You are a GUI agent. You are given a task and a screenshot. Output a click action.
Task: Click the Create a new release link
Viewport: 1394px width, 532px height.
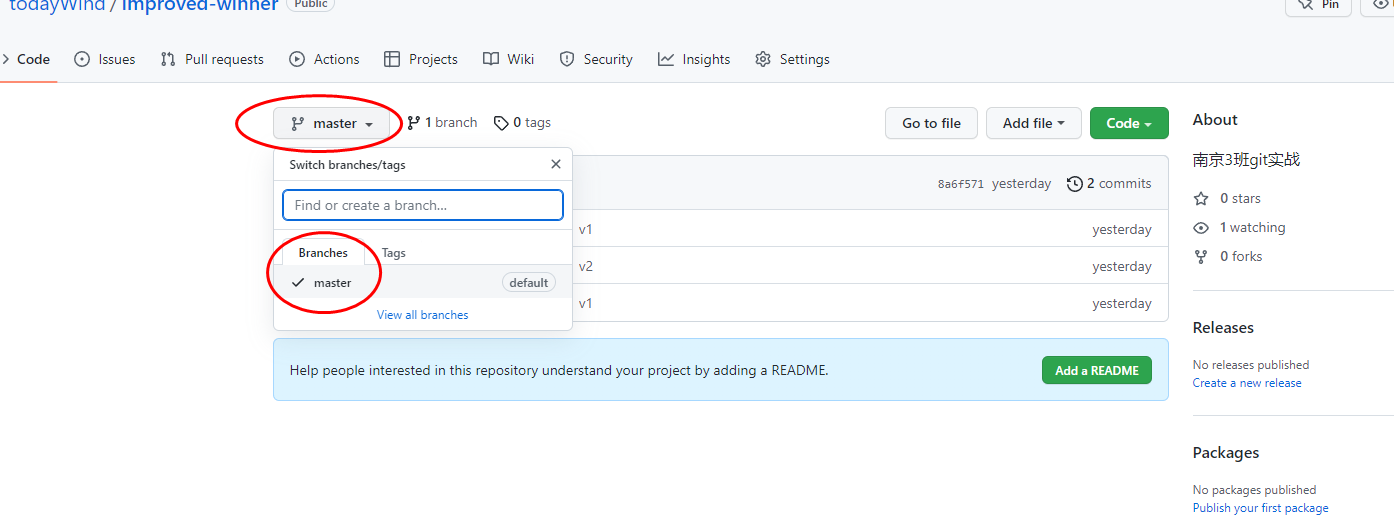[x=1246, y=383]
